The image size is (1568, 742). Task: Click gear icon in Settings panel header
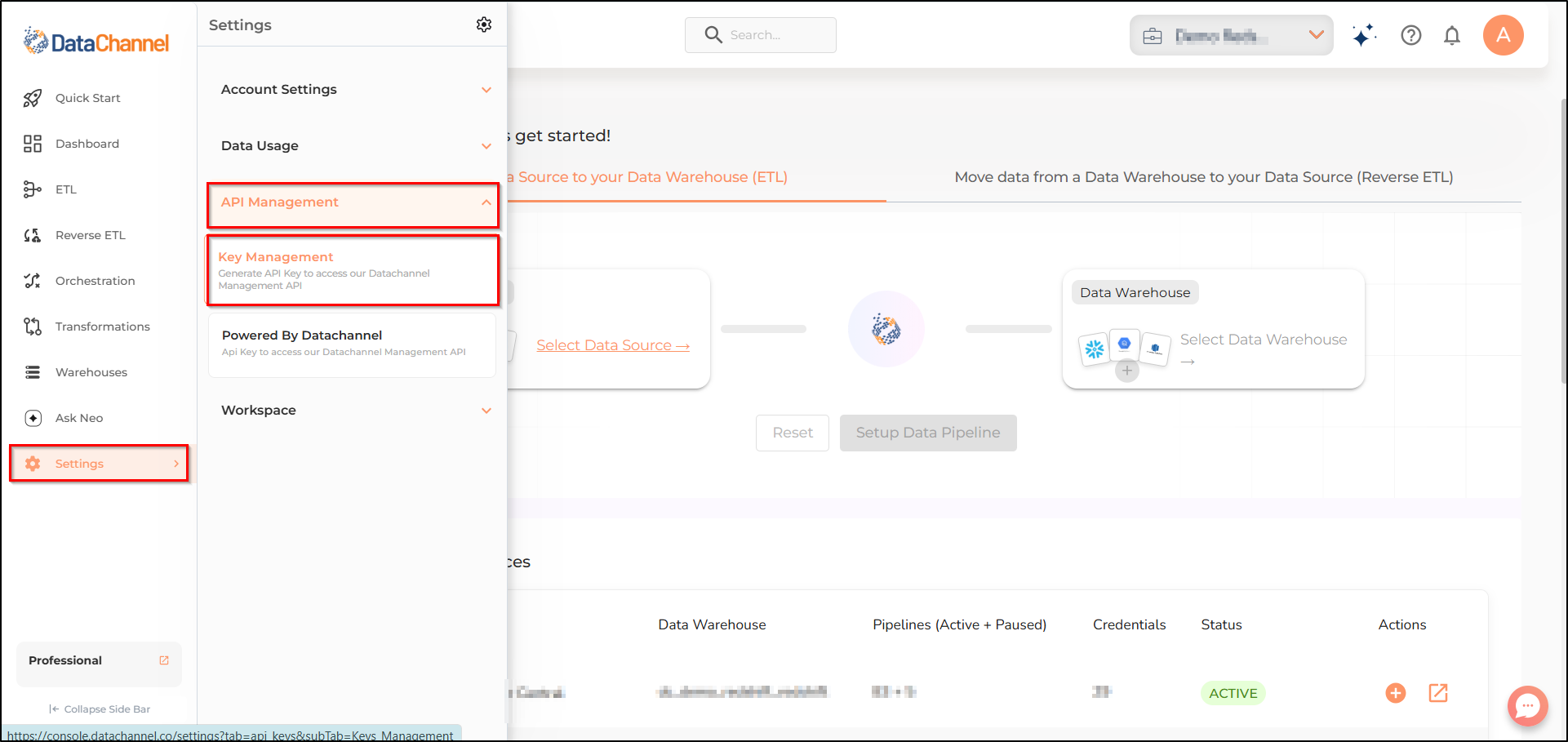pos(484,24)
